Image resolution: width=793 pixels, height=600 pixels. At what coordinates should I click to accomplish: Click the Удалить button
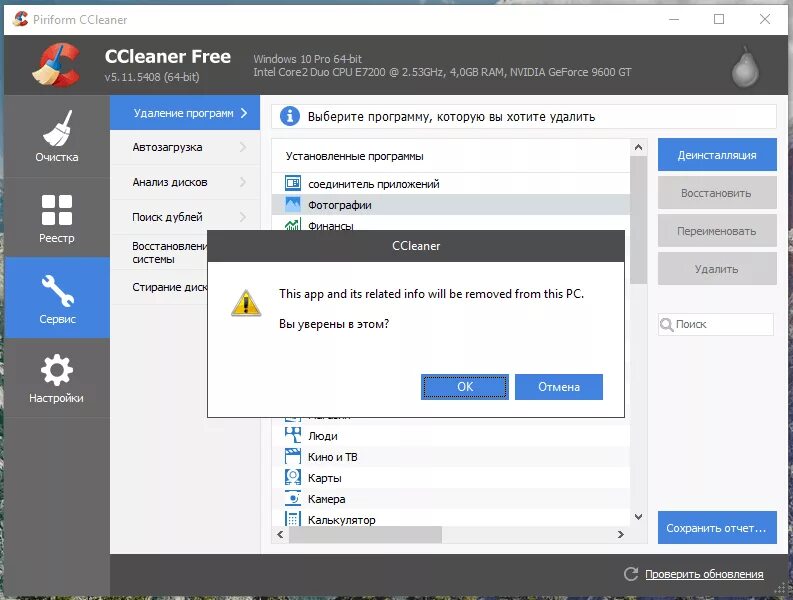tap(717, 269)
